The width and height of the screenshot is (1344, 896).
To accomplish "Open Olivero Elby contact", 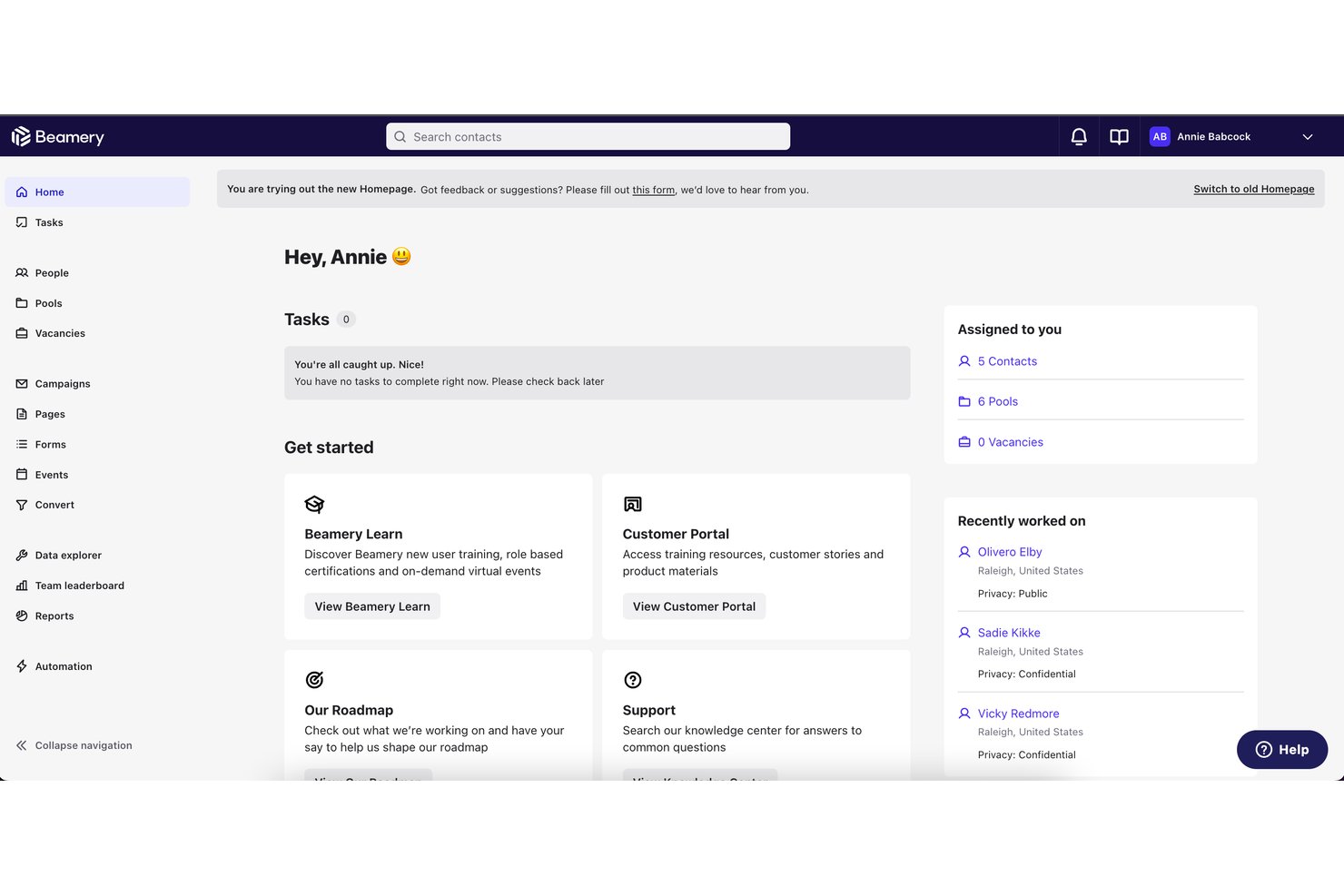I will tap(1010, 552).
